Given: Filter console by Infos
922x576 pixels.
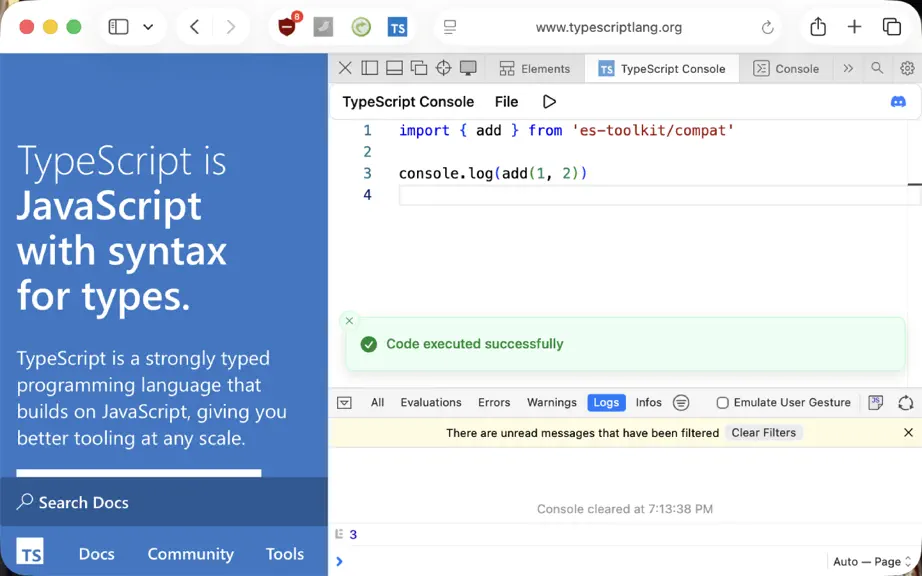Looking at the screenshot, I should (x=649, y=403).
